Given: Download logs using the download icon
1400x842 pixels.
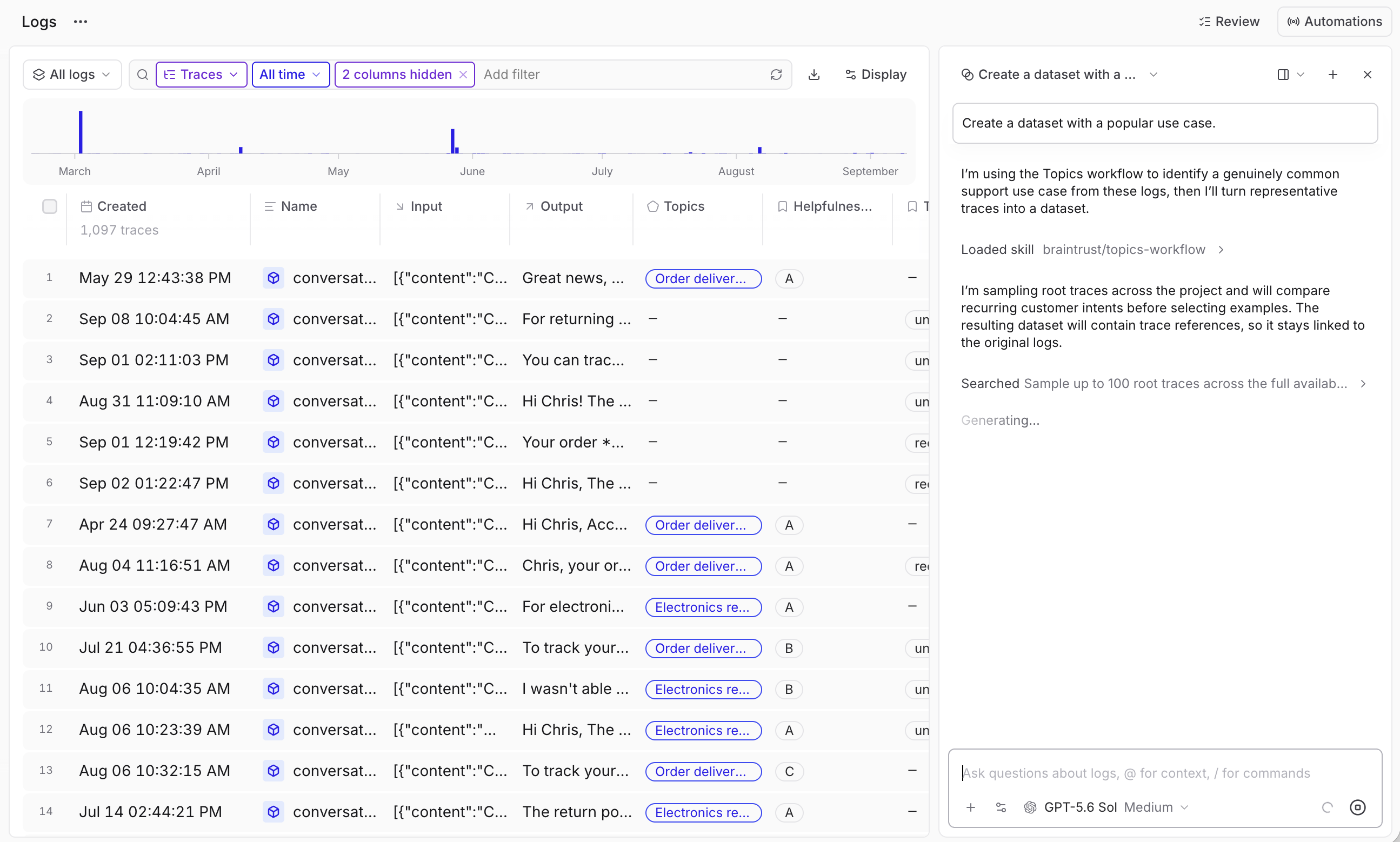Looking at the screenshot, I should [x=814, y=75].
